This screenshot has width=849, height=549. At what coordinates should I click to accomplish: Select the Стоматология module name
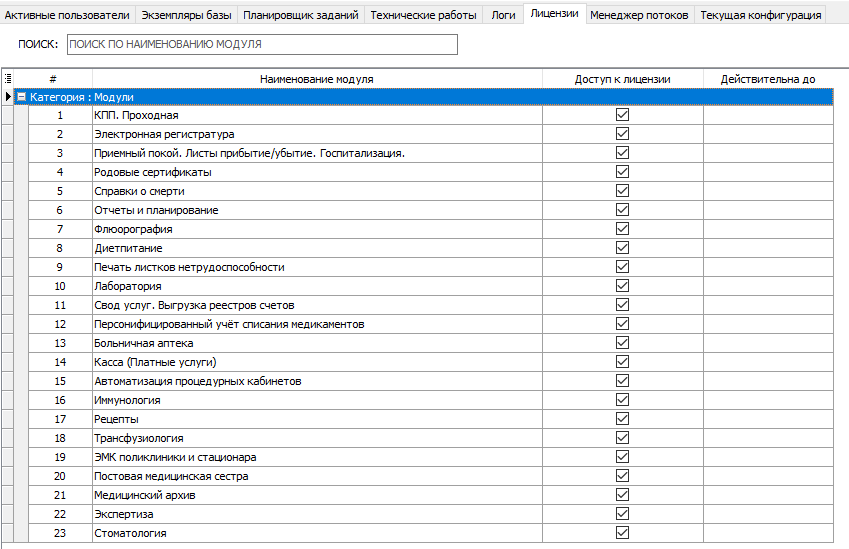(317, 533)
